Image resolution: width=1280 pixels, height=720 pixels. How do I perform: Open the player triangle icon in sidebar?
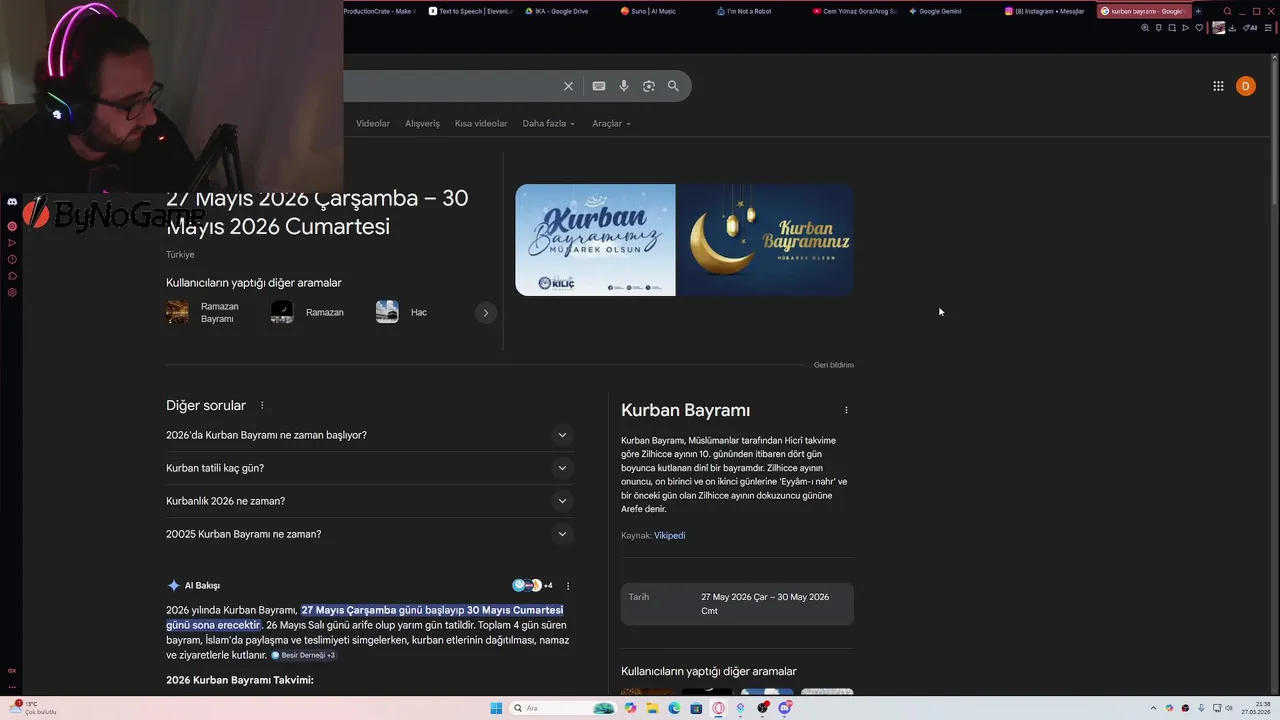click(x=12, y=243)
